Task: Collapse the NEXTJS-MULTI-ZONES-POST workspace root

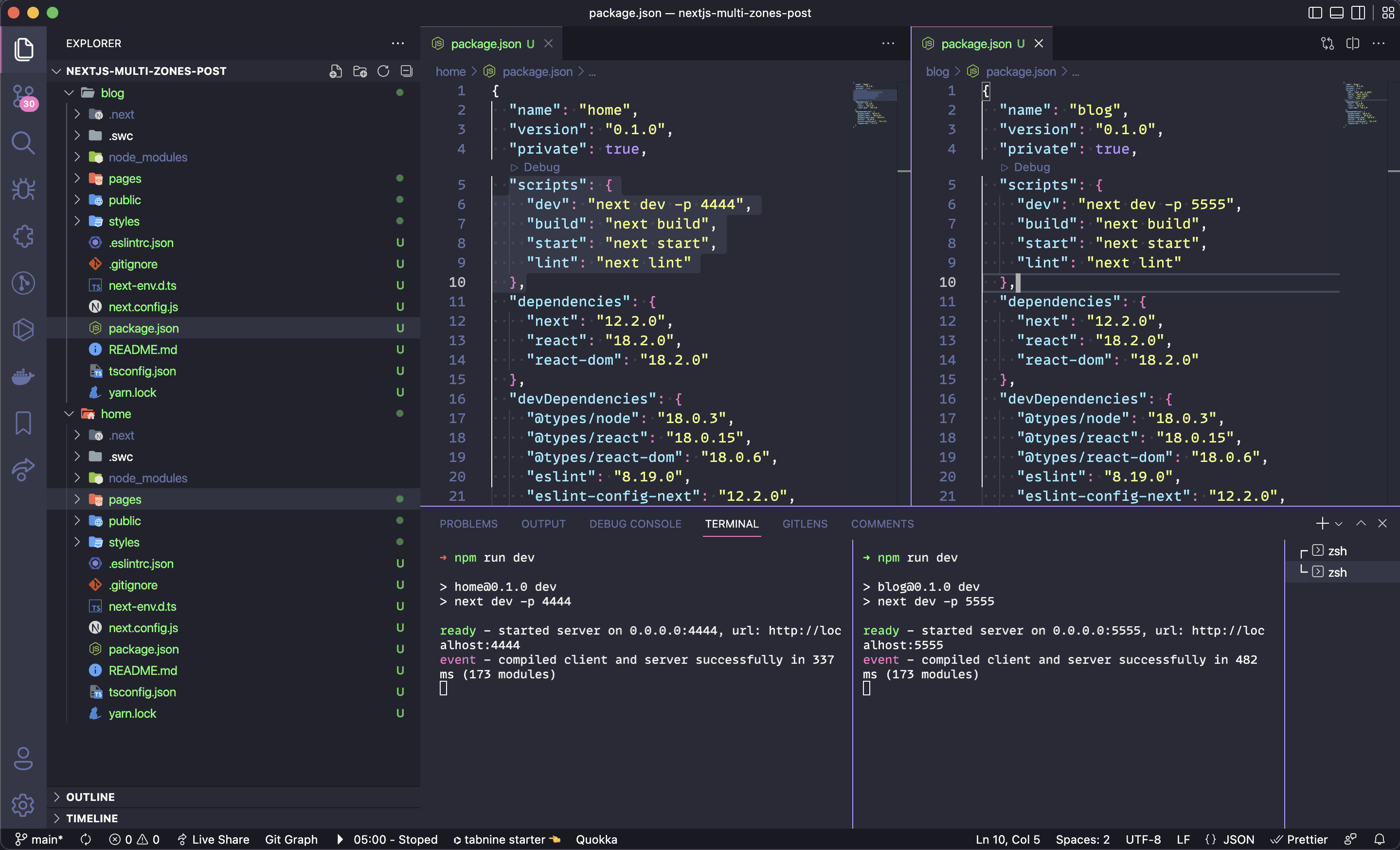Action: (x=57, y=71)
